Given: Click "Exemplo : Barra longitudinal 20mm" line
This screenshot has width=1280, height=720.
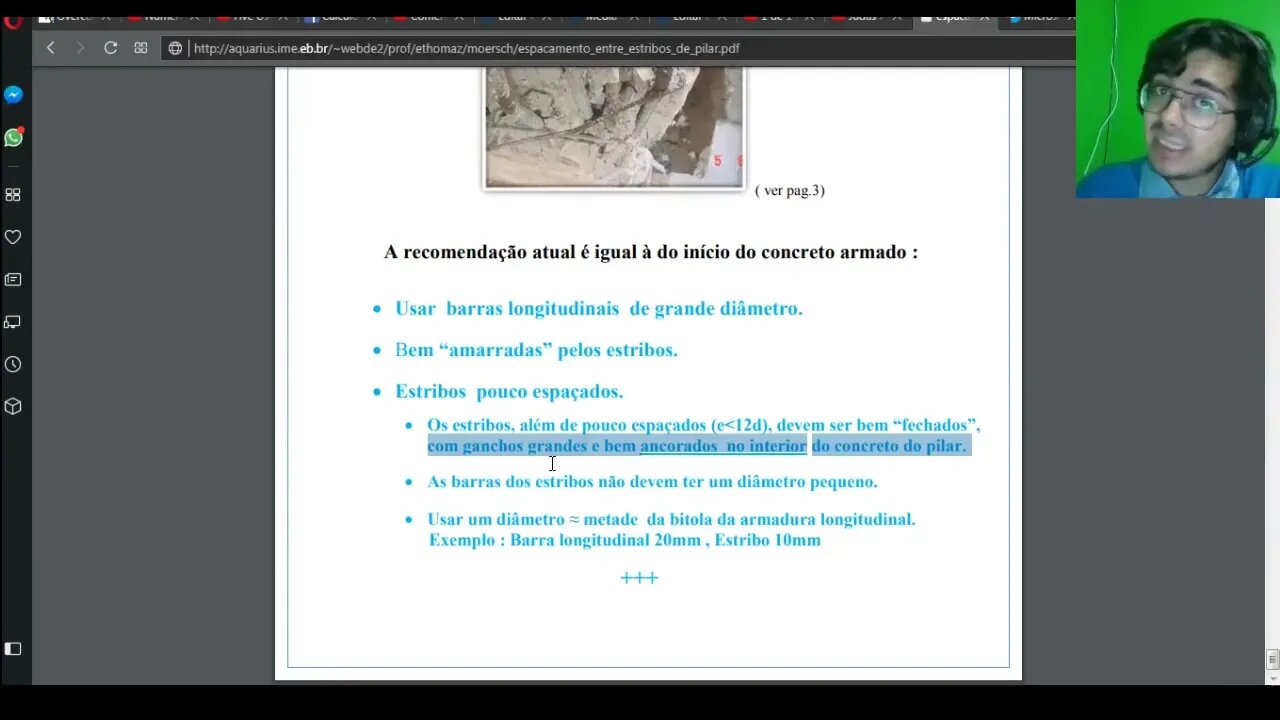Looking at the screenshot, I should [625, 540].
